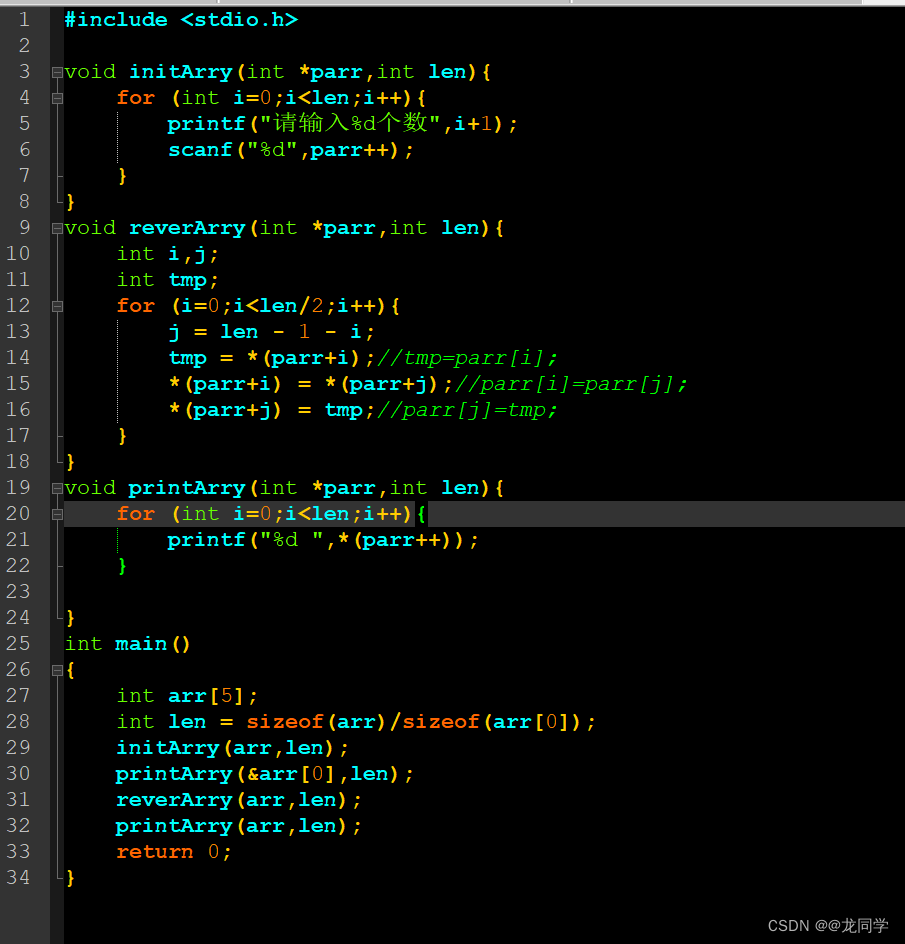This screenshot has width=905, height=944.
Task: Collapse the initArry function fold on line 3
Action: [57, 72]
